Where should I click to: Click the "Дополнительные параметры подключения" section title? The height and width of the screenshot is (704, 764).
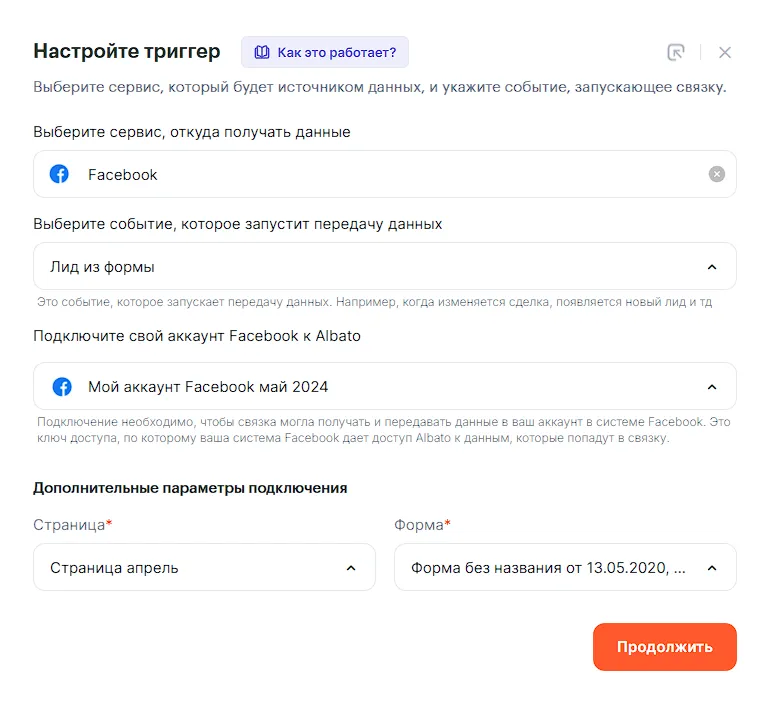[190, 488]
